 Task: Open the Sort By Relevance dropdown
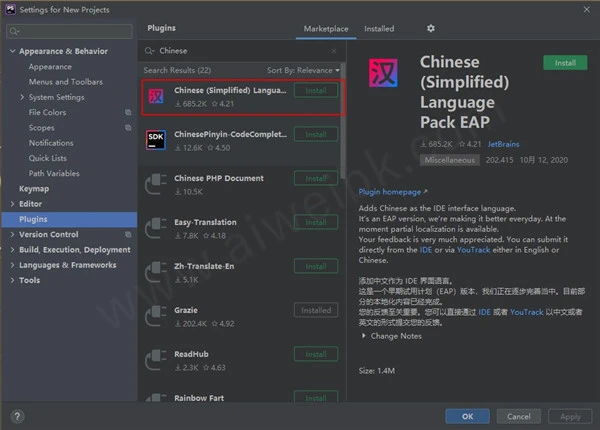(x=300, y=71)
